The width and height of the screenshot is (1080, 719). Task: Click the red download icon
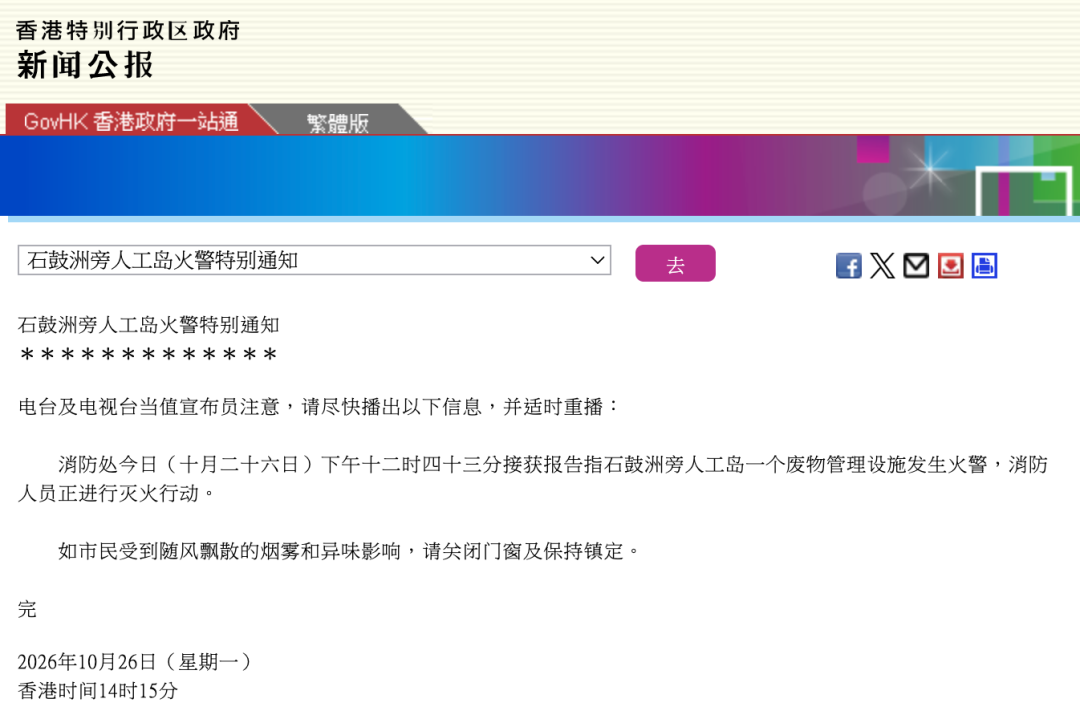pos(951,265)
